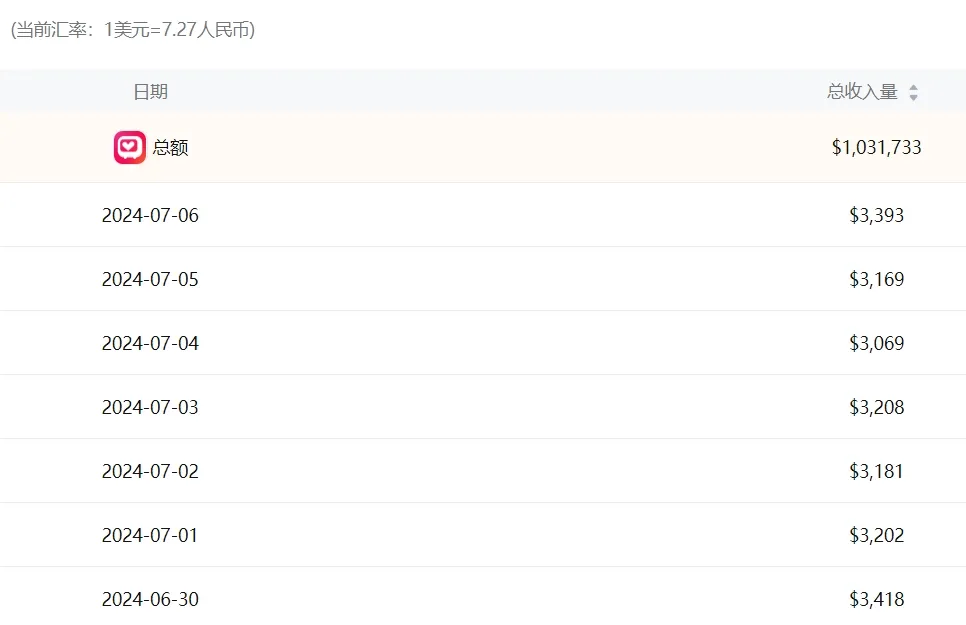Click the $3,202 revenue value

876,535
